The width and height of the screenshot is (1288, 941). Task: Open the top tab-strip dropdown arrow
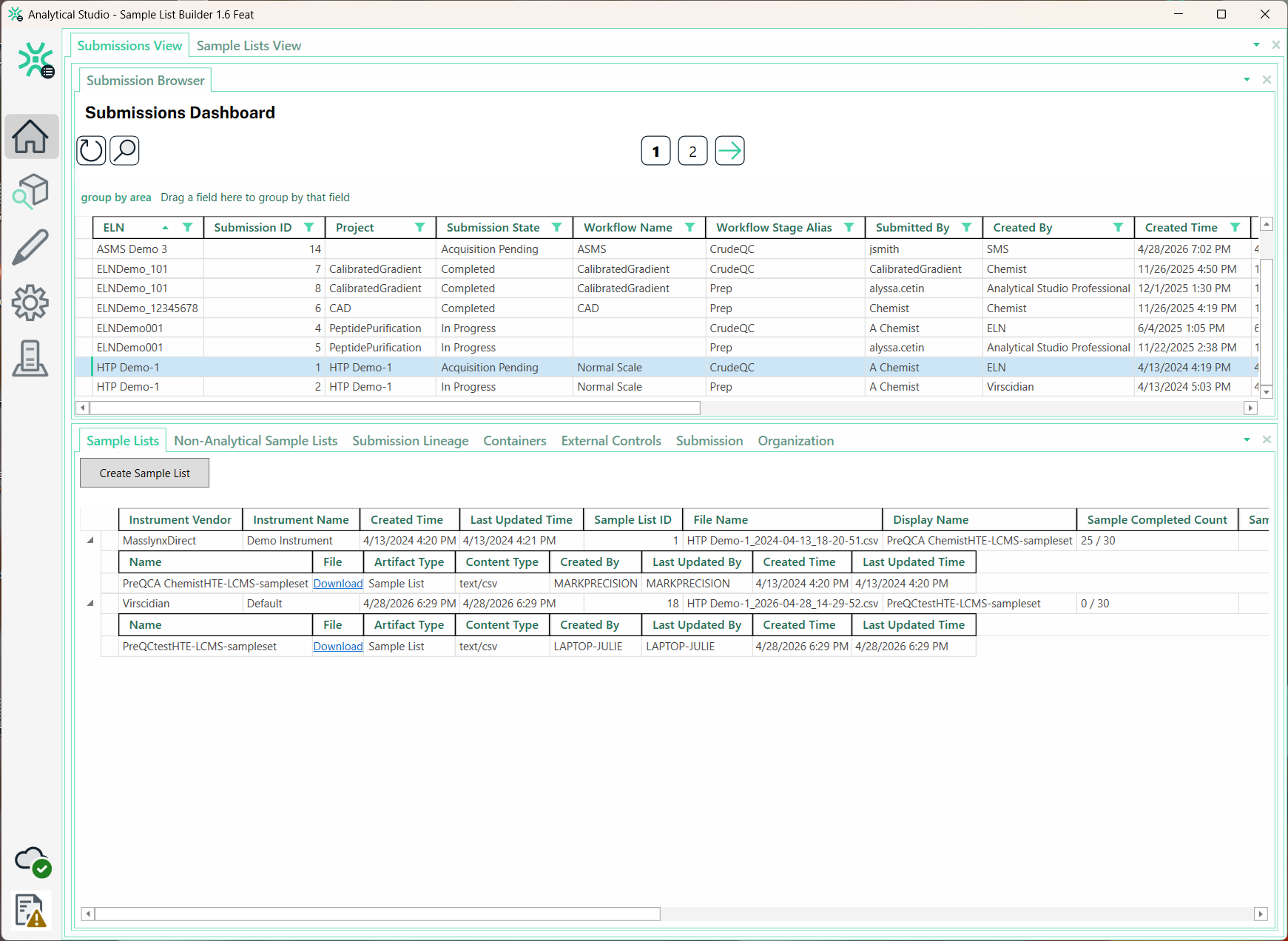click(1257, 45)
